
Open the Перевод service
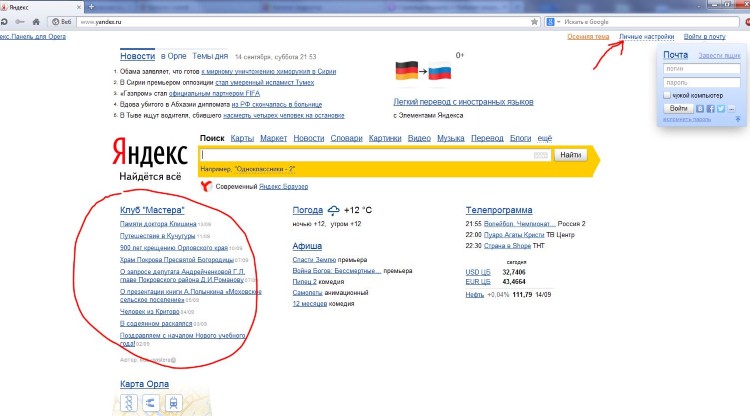pos(487,138)
